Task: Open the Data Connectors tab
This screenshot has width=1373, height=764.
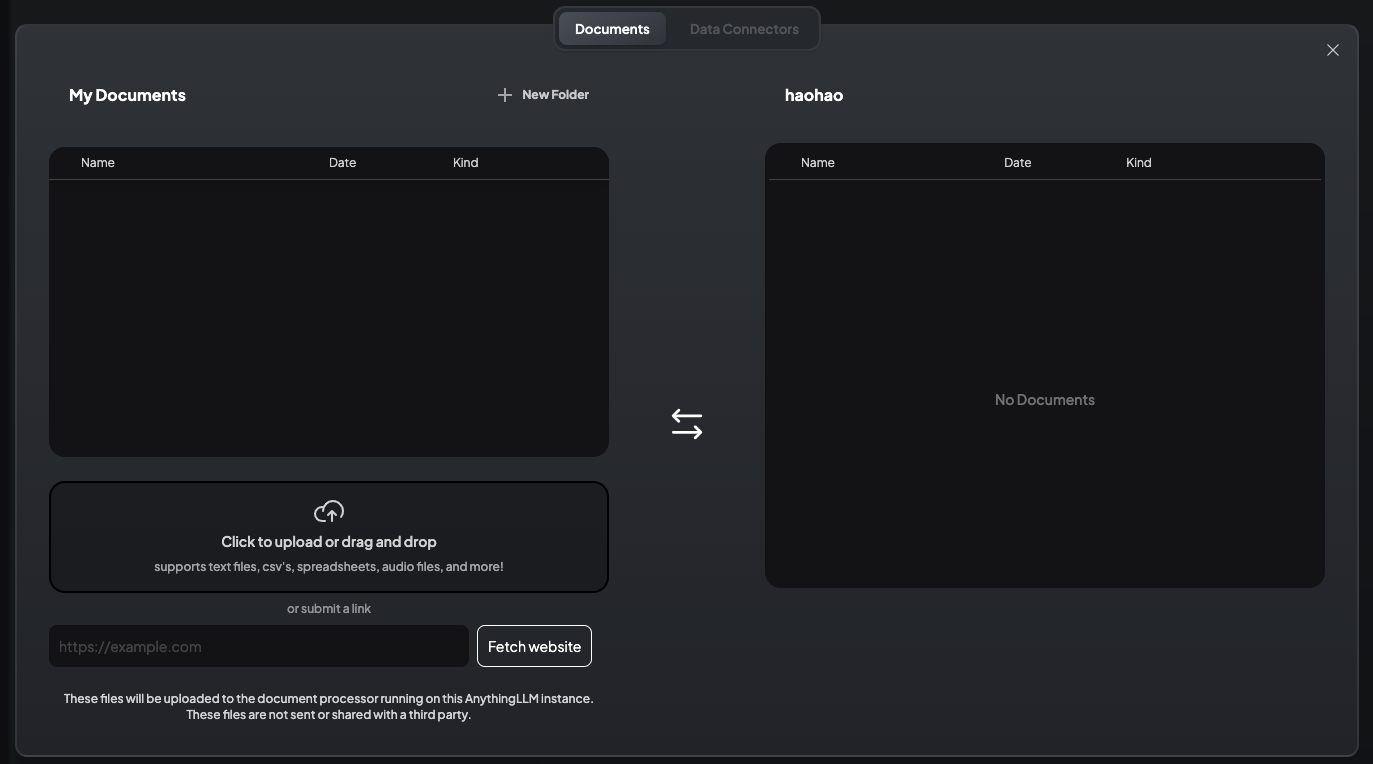Action: (x=744, y=29)
